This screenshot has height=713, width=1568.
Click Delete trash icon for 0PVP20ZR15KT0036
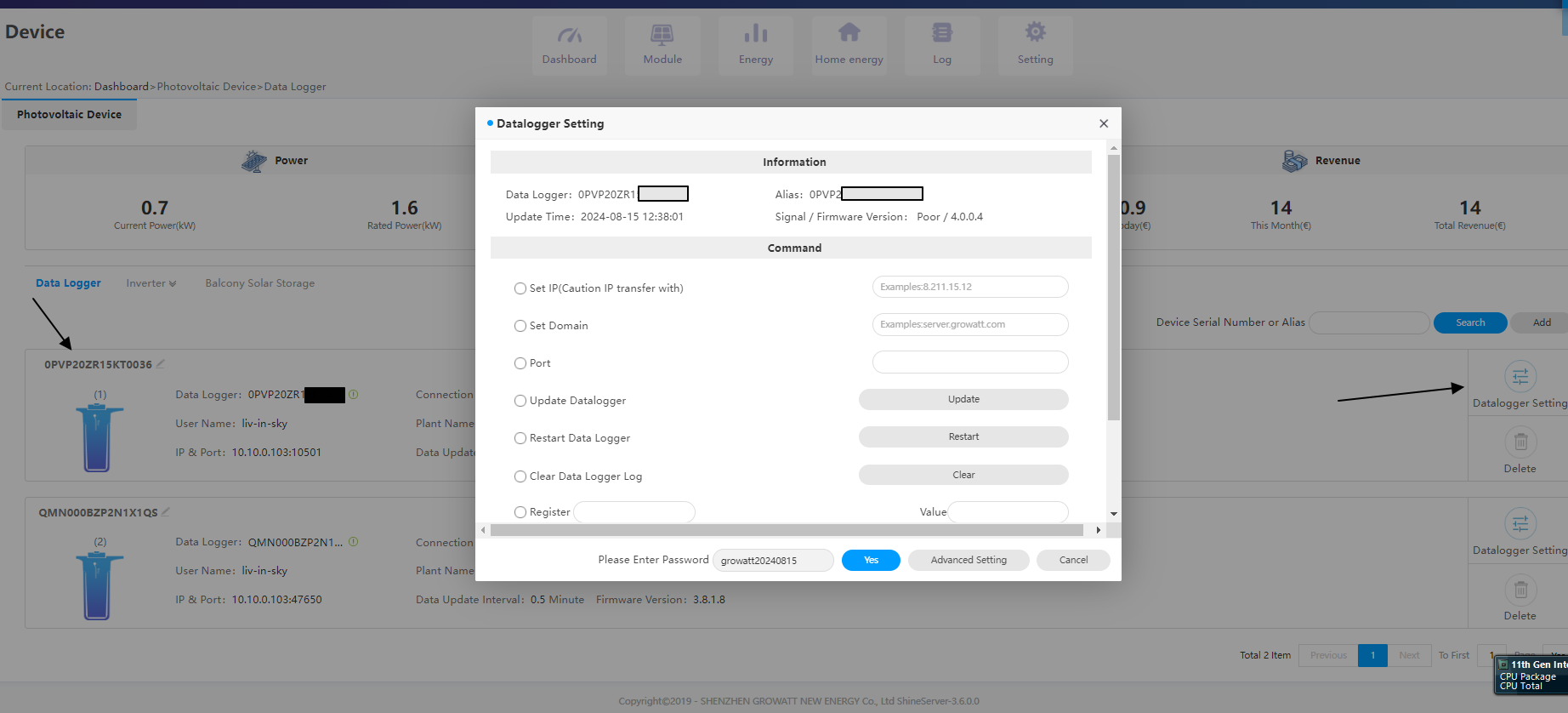(x=1520, y=442)
